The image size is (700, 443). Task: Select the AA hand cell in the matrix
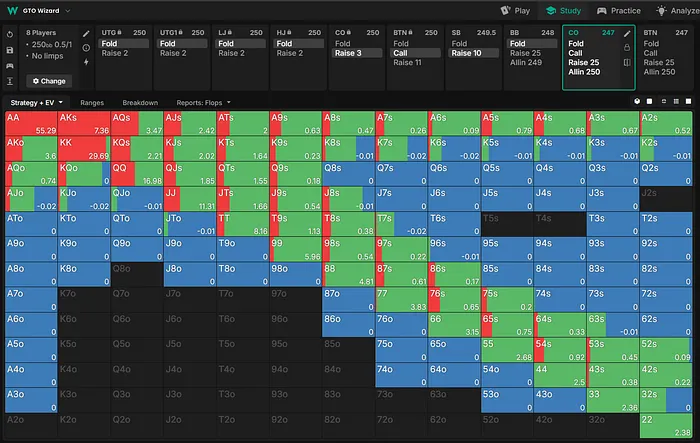(x=29, y=124)
